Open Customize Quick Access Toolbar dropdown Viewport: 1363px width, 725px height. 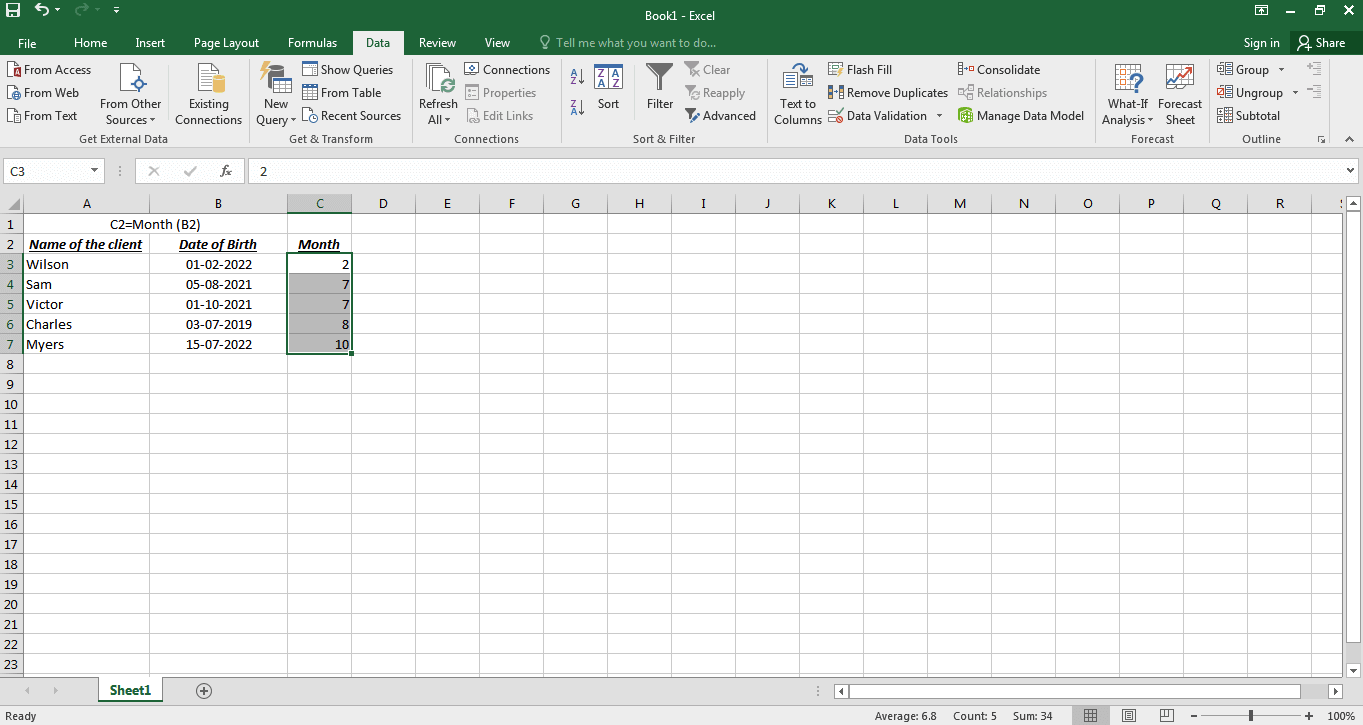coord(116,10)
